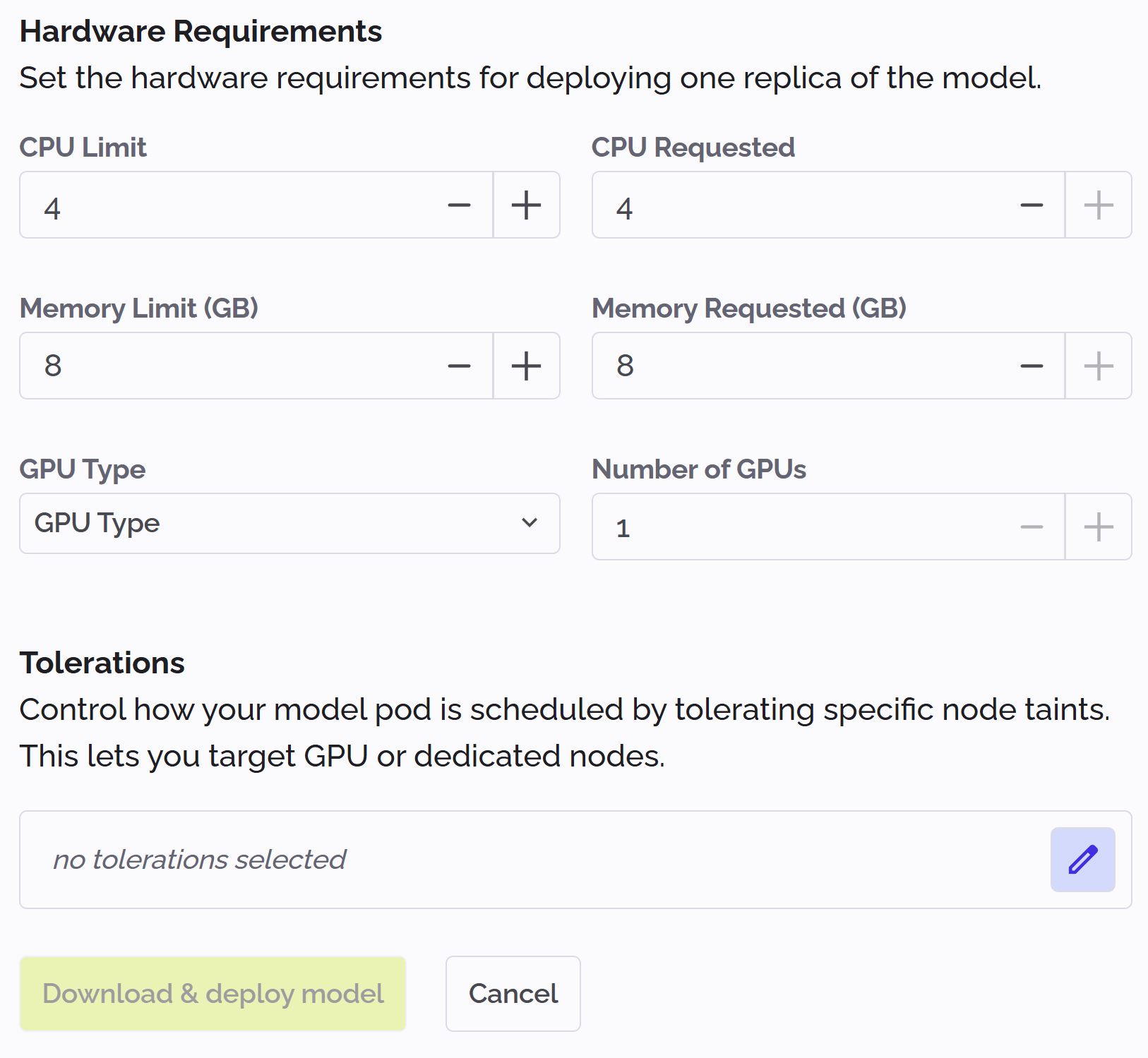1148x1058 pixels.
Task: Increment the CPU Limit value
Action: click(x=526, y=205)
